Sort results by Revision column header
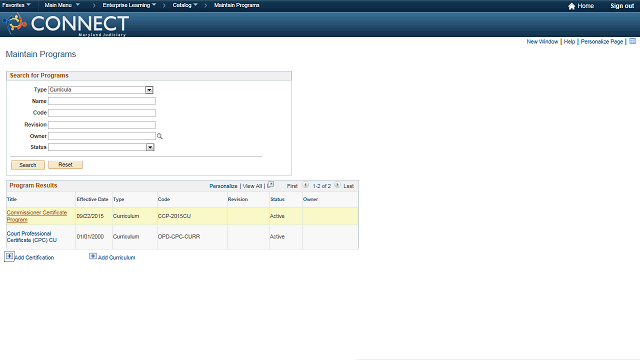The width and height of the screenshot is (640, 360). point(238,199)
